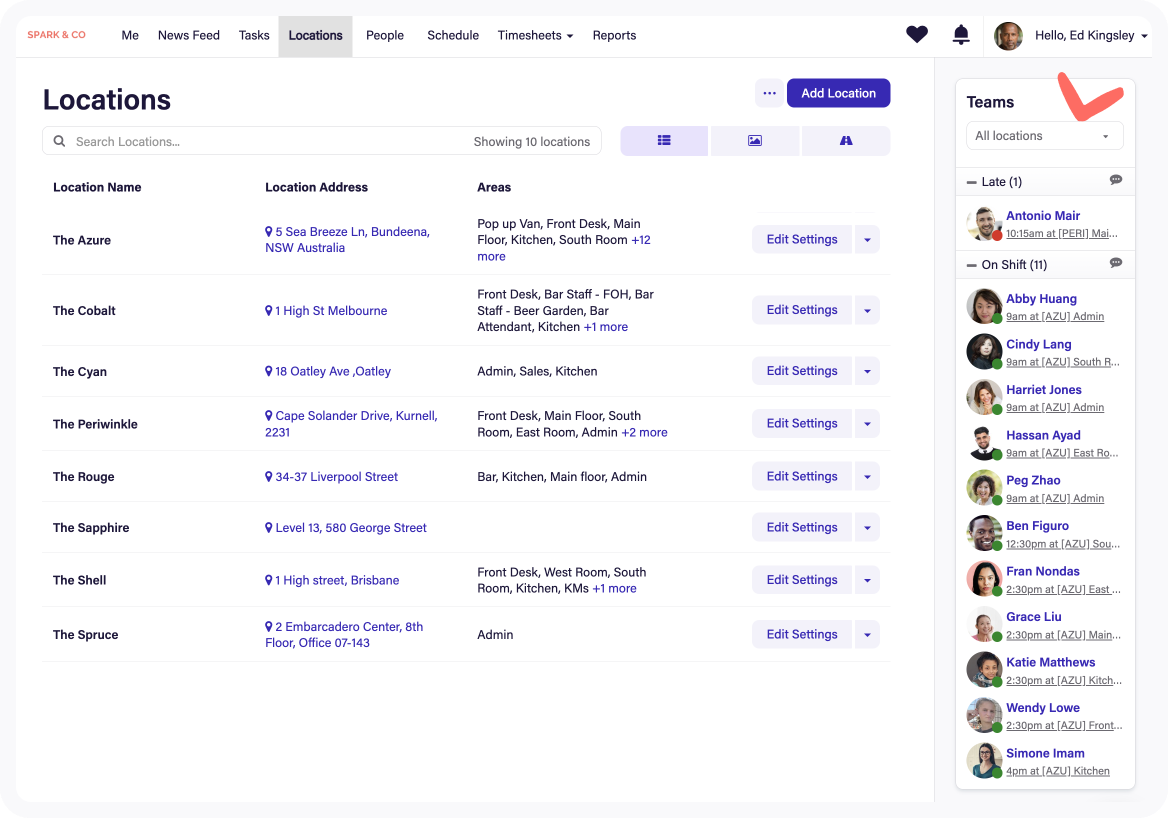The width and height of the screenshot is (1168, 818).
Task: Message the Late group chat icon
Action: pos(1115,180)
